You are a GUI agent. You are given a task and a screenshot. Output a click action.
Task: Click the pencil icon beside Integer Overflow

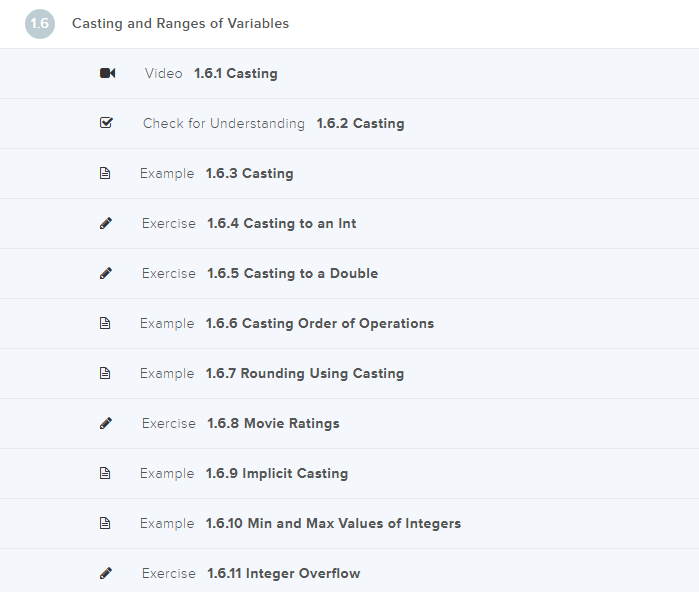coord(106,573)
